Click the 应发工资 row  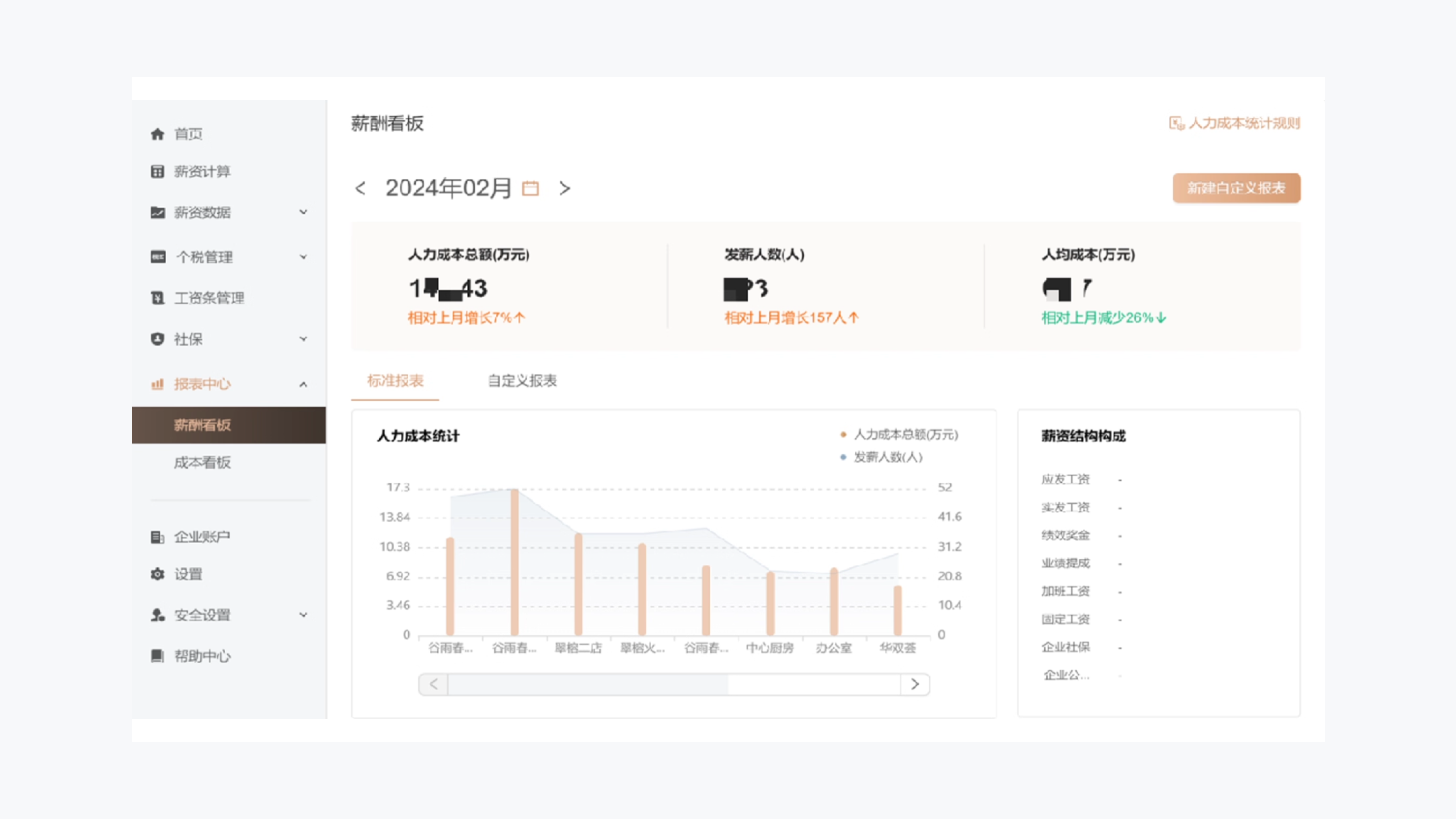pos(1082,479)
